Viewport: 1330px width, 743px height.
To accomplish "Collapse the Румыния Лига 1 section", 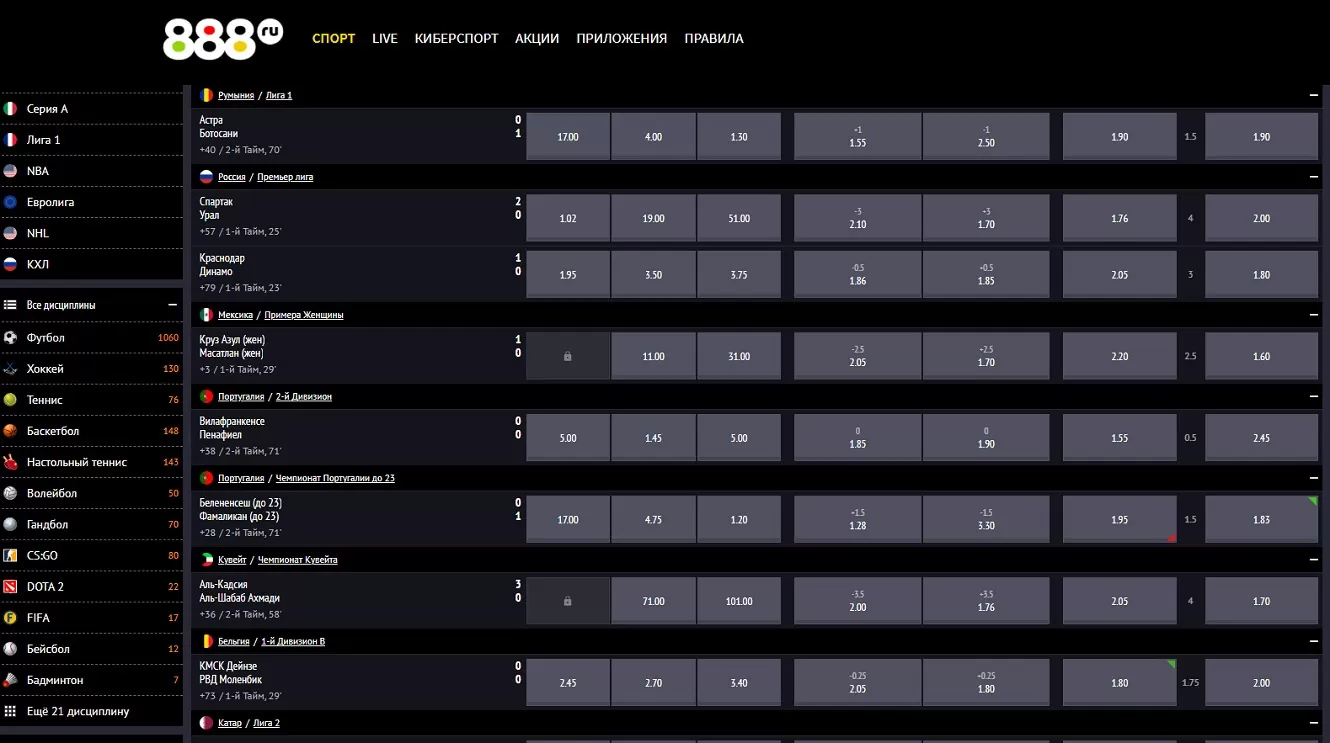I will pos(1313,95).
